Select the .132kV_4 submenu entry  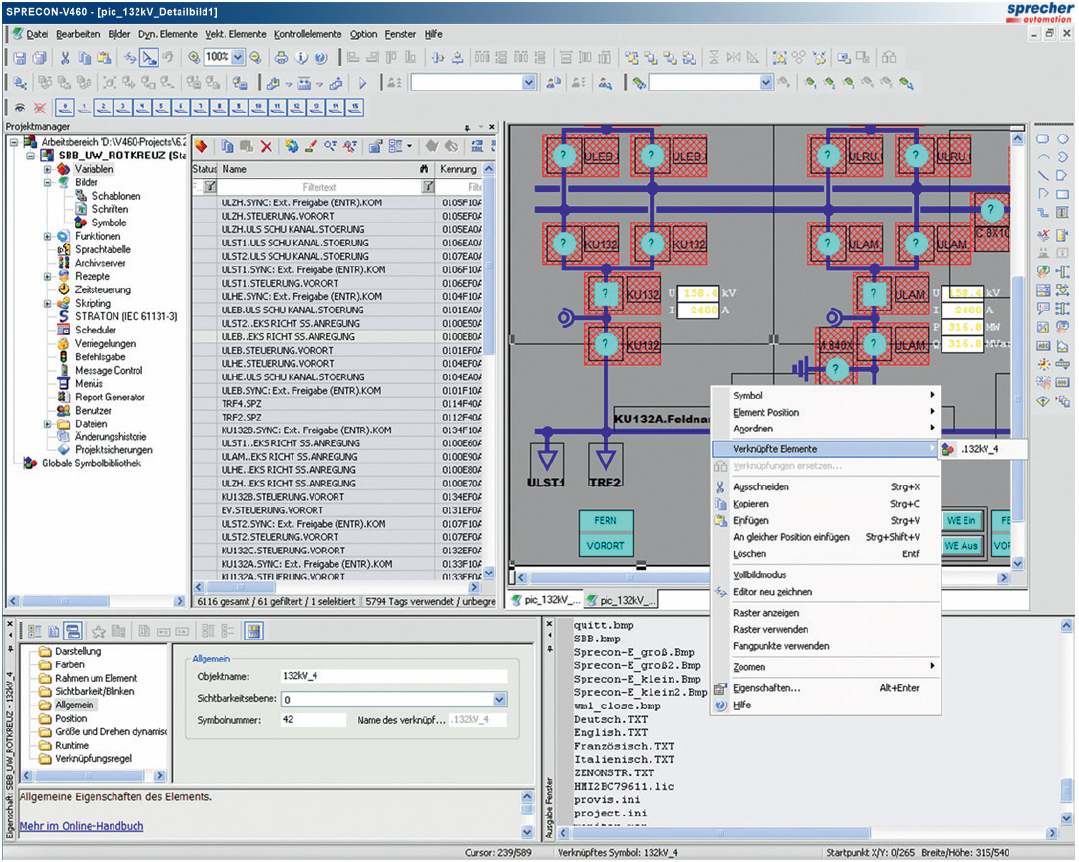(x=983, y=449)
